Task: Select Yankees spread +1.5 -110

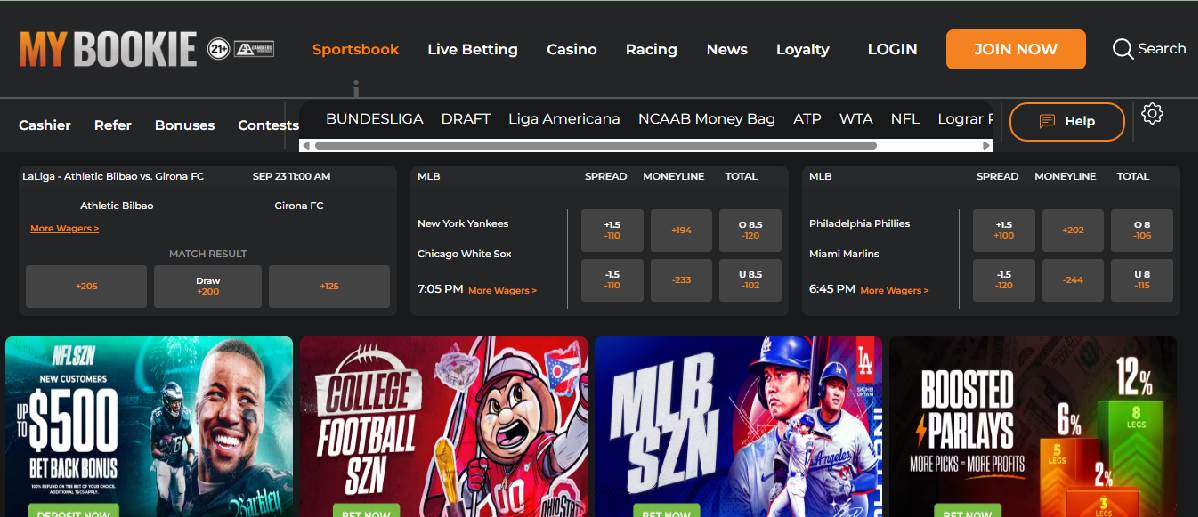Action: click(x=612, y=231)
